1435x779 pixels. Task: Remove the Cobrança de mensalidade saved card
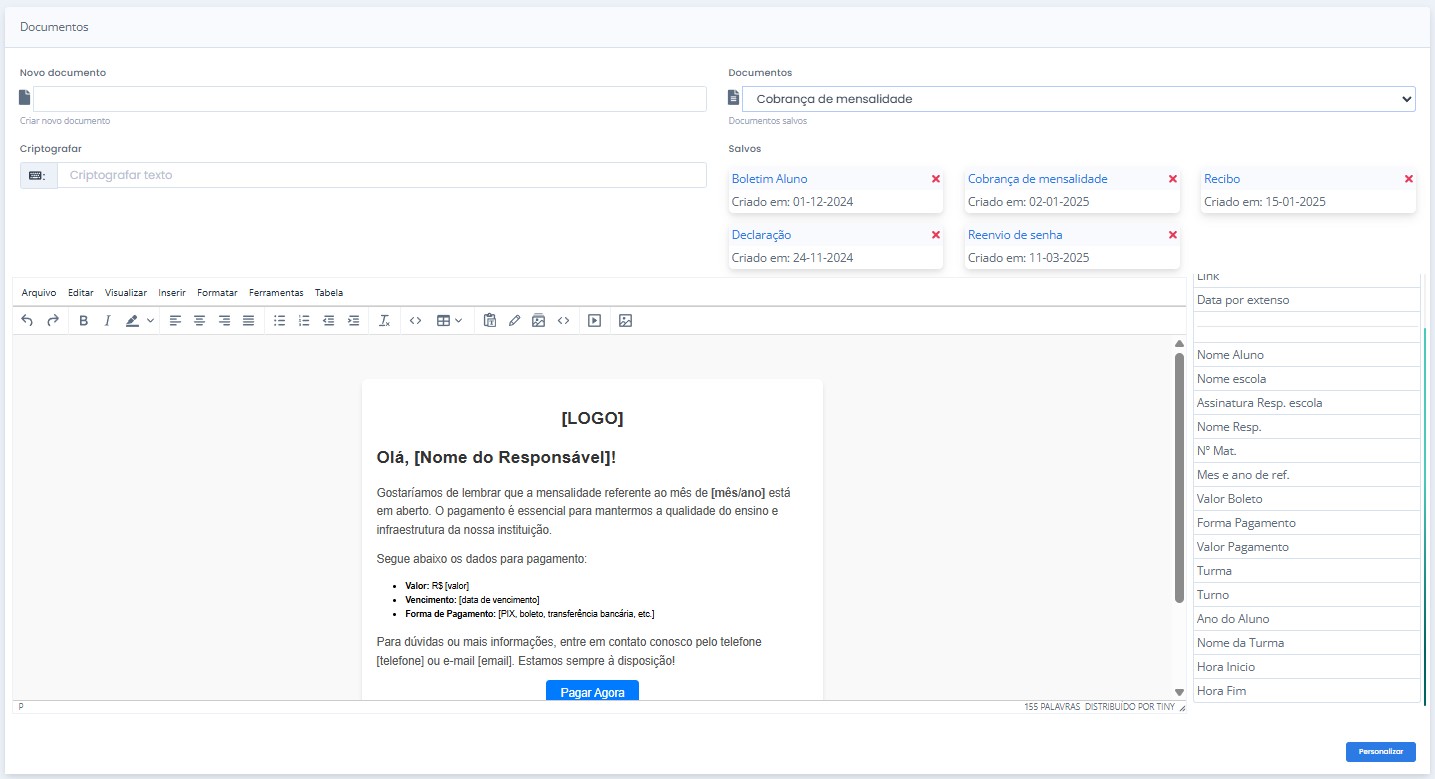pyautogui.click(x=1173, y=179)
